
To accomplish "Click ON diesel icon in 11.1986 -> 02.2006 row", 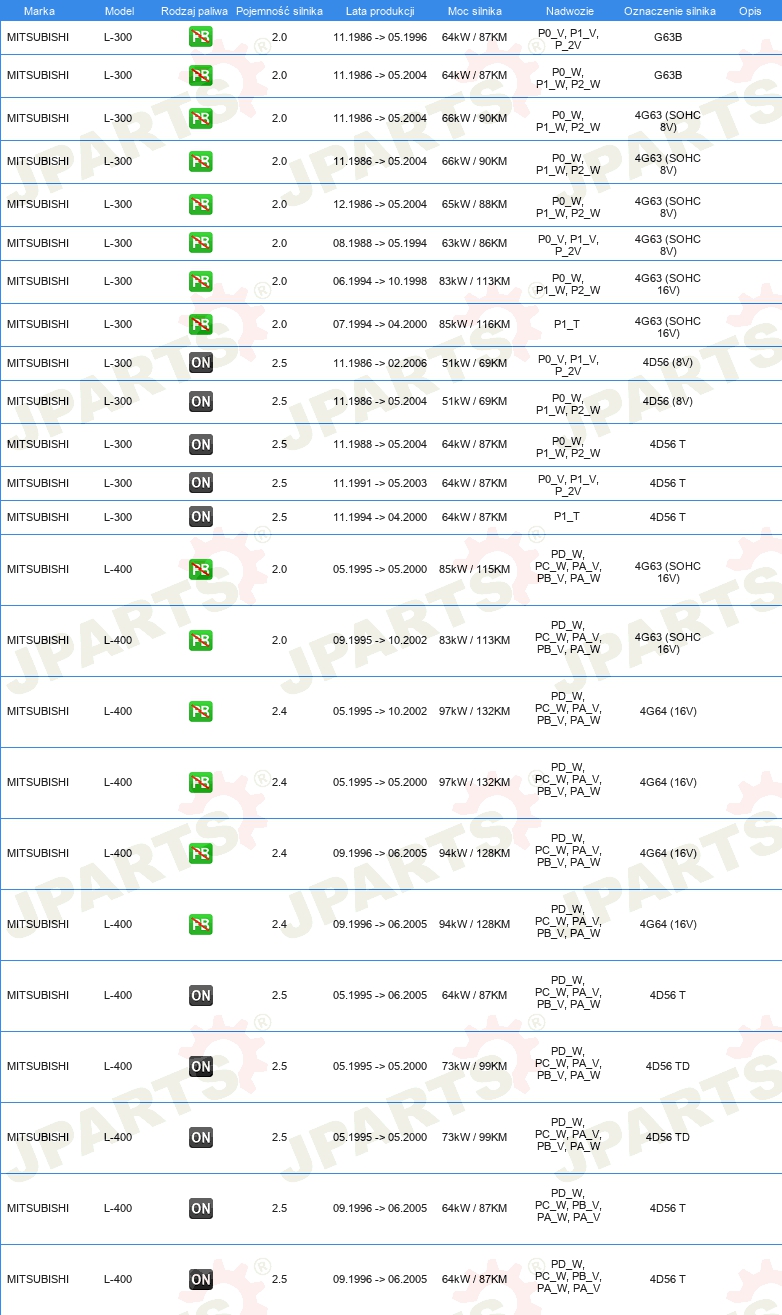I will click(x=200, y=363).
